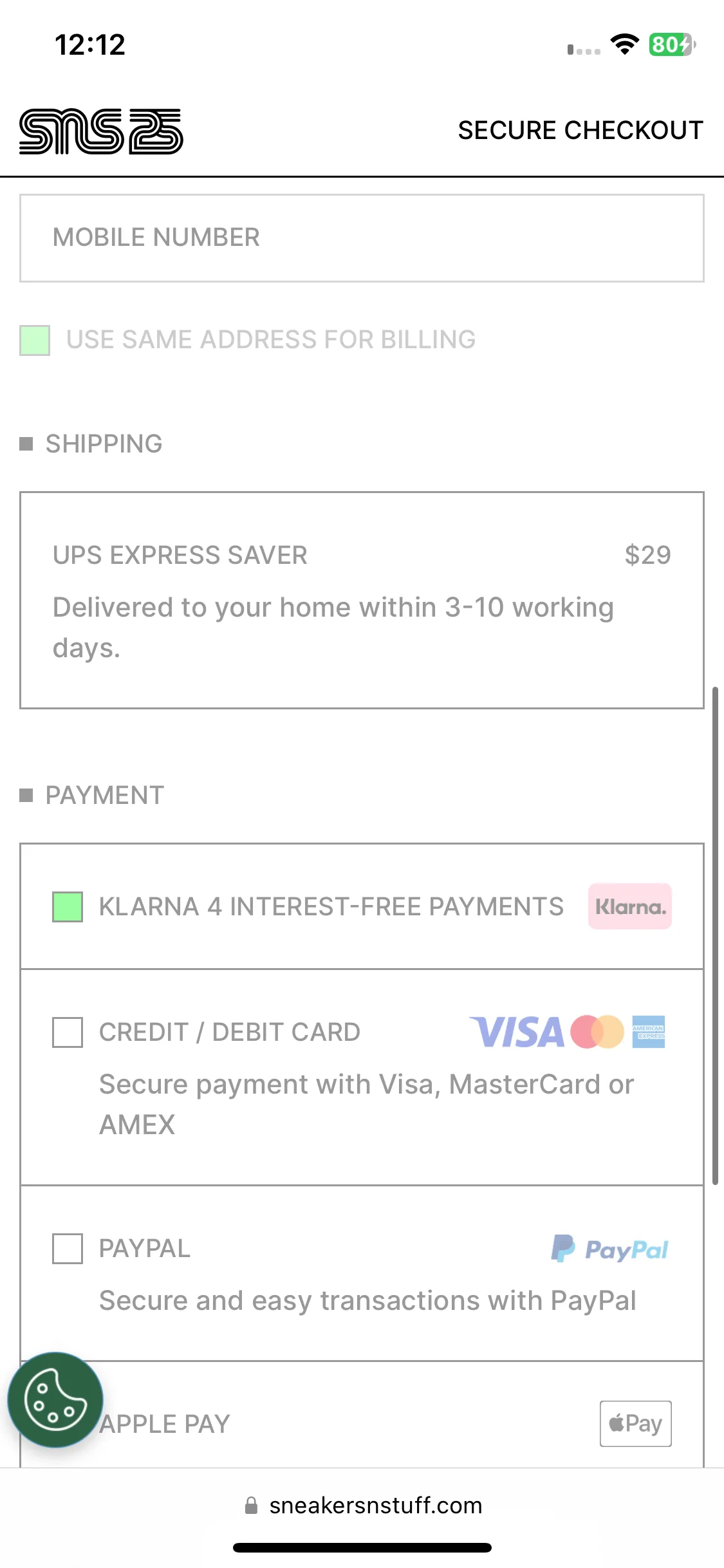Click the PayPal logo

609,1249
